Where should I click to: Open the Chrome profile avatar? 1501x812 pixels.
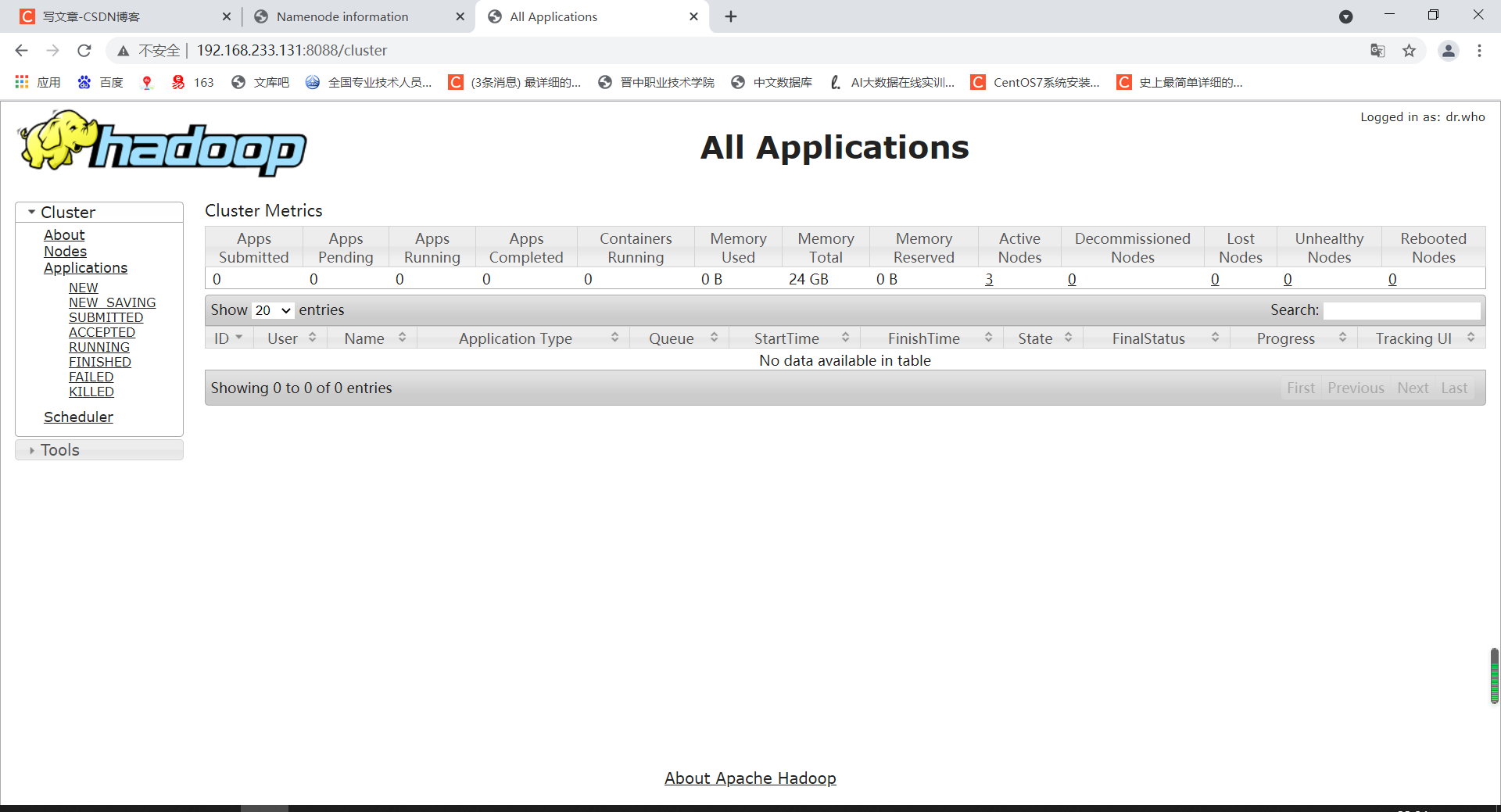pos(1449,50)
